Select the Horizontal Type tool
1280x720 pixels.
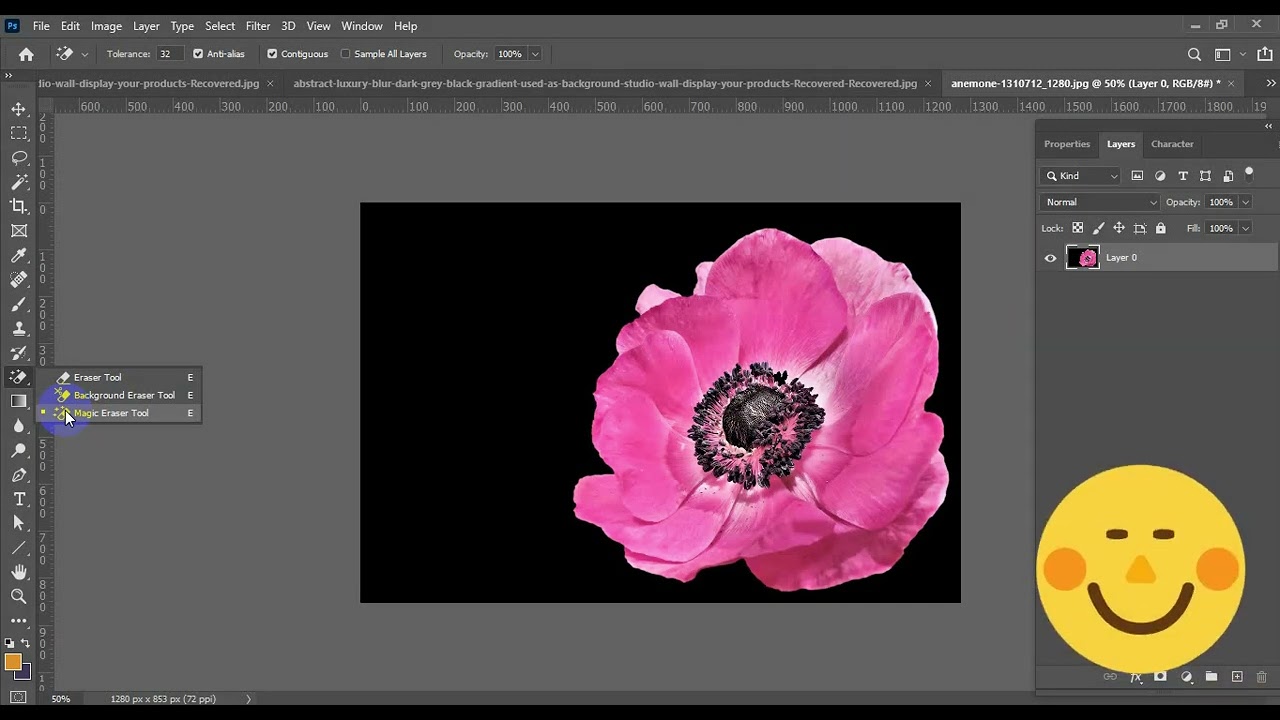pyautogui.click(x=19, y=499)
